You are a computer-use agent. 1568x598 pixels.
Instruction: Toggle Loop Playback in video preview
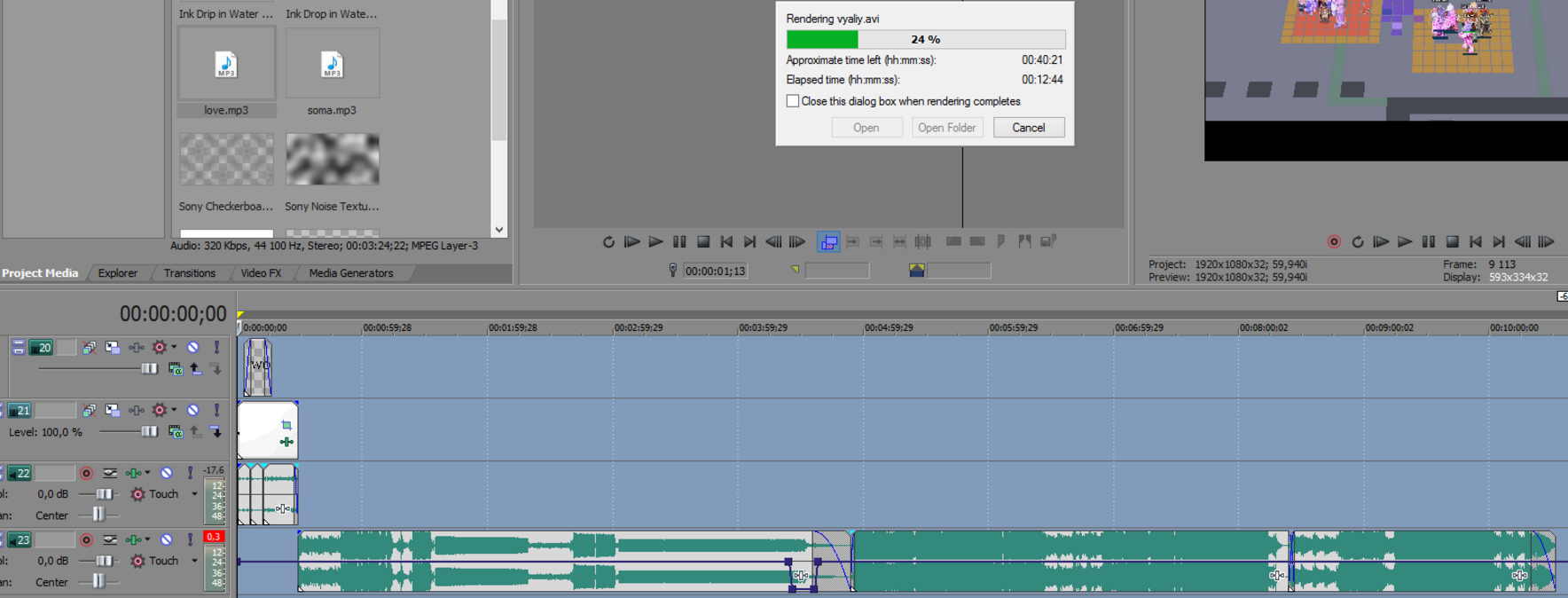(x=1357, y=242)
